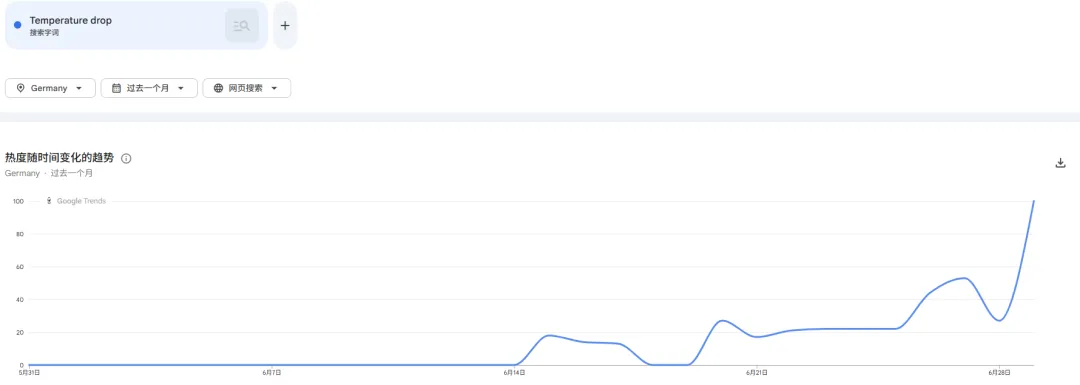Click the 热度随时间变化的趋势 chart heading

59,158
